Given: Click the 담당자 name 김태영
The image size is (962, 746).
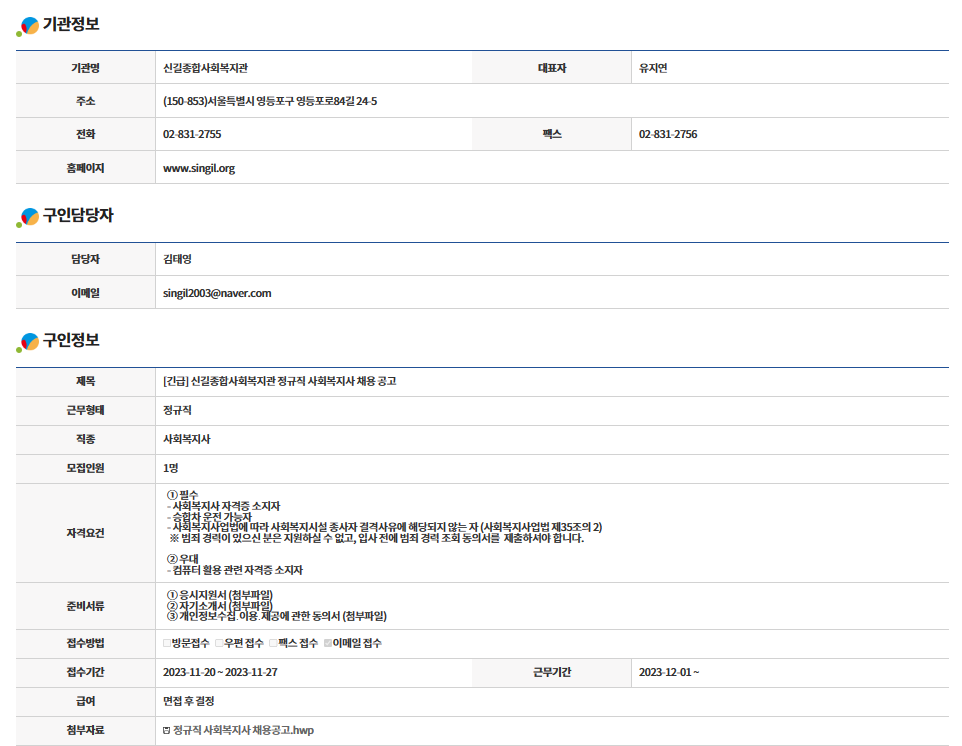Looking at the screenshot, I should 177,259.
